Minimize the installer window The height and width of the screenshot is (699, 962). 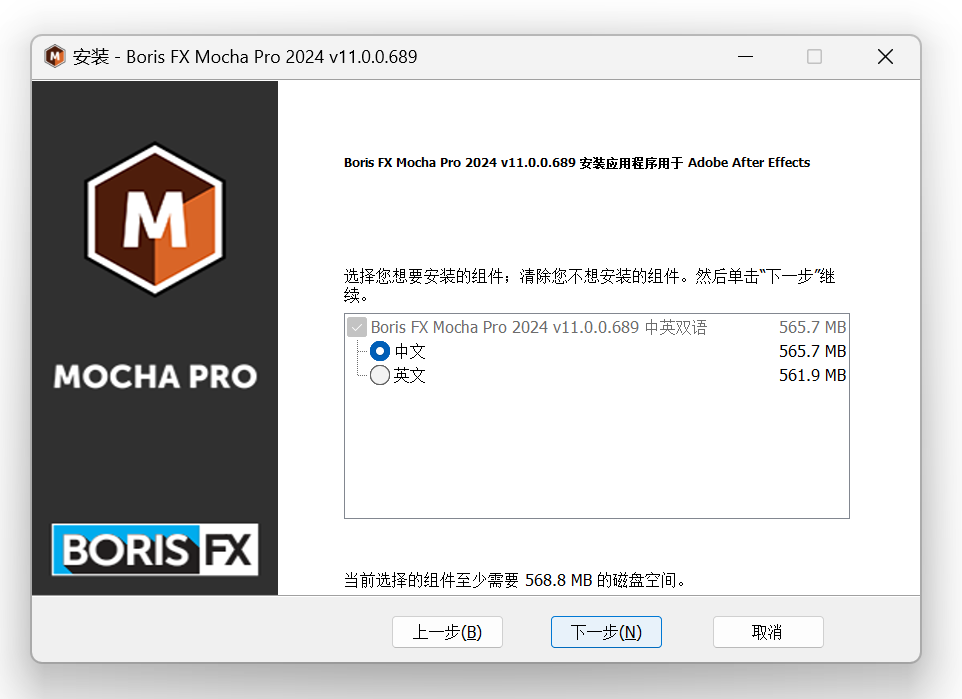pos(745,56)
